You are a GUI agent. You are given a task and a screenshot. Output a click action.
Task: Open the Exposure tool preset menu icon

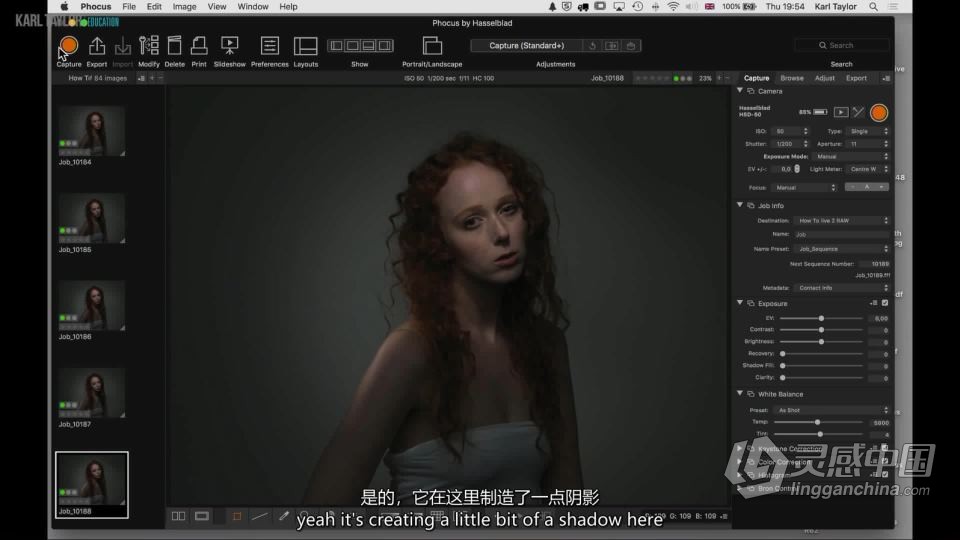(874, 303)
